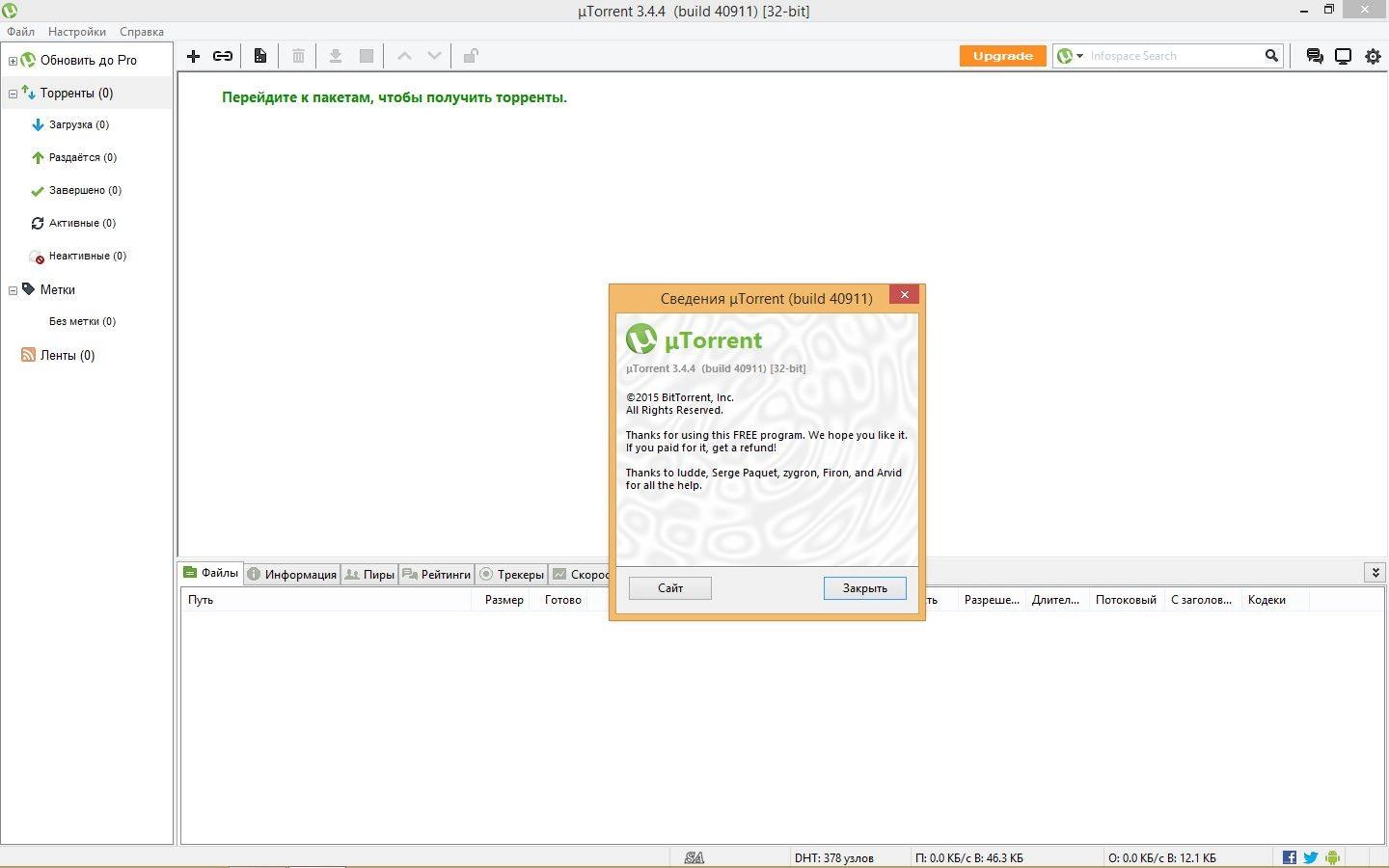This screenshot has height=868, width=1389.
Task: Select Завершено (0) in sidebar
Action: (x=85, y=190)
